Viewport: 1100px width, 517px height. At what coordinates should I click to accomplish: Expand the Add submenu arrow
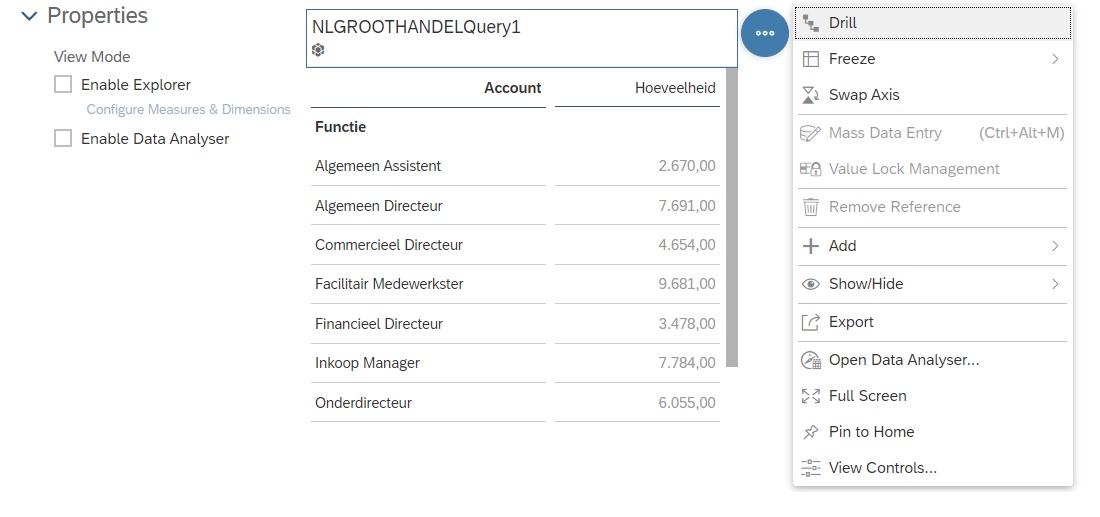[1055, 246]
